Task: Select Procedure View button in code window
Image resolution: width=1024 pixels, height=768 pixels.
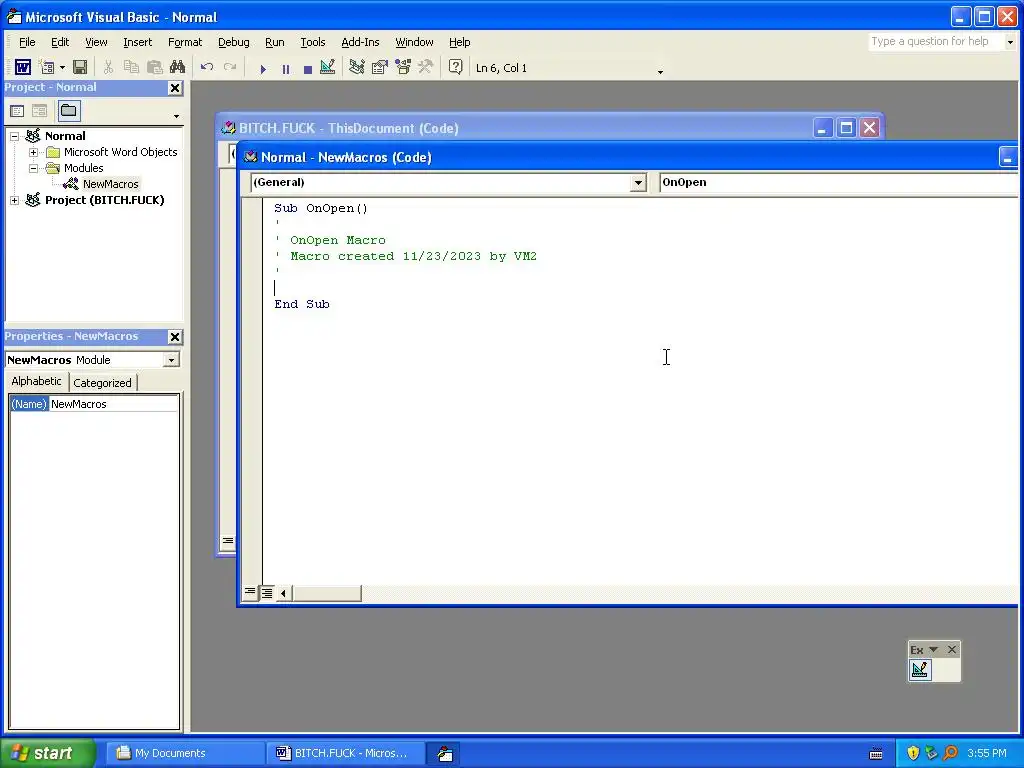Action: [x=249, y=592]
